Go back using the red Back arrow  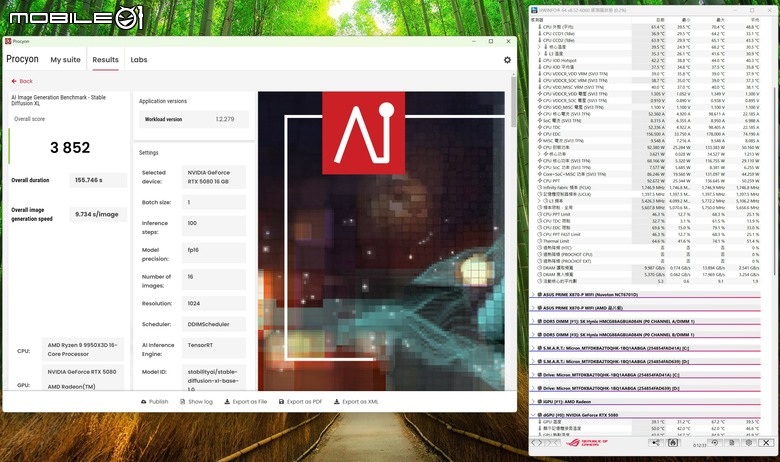22,81
